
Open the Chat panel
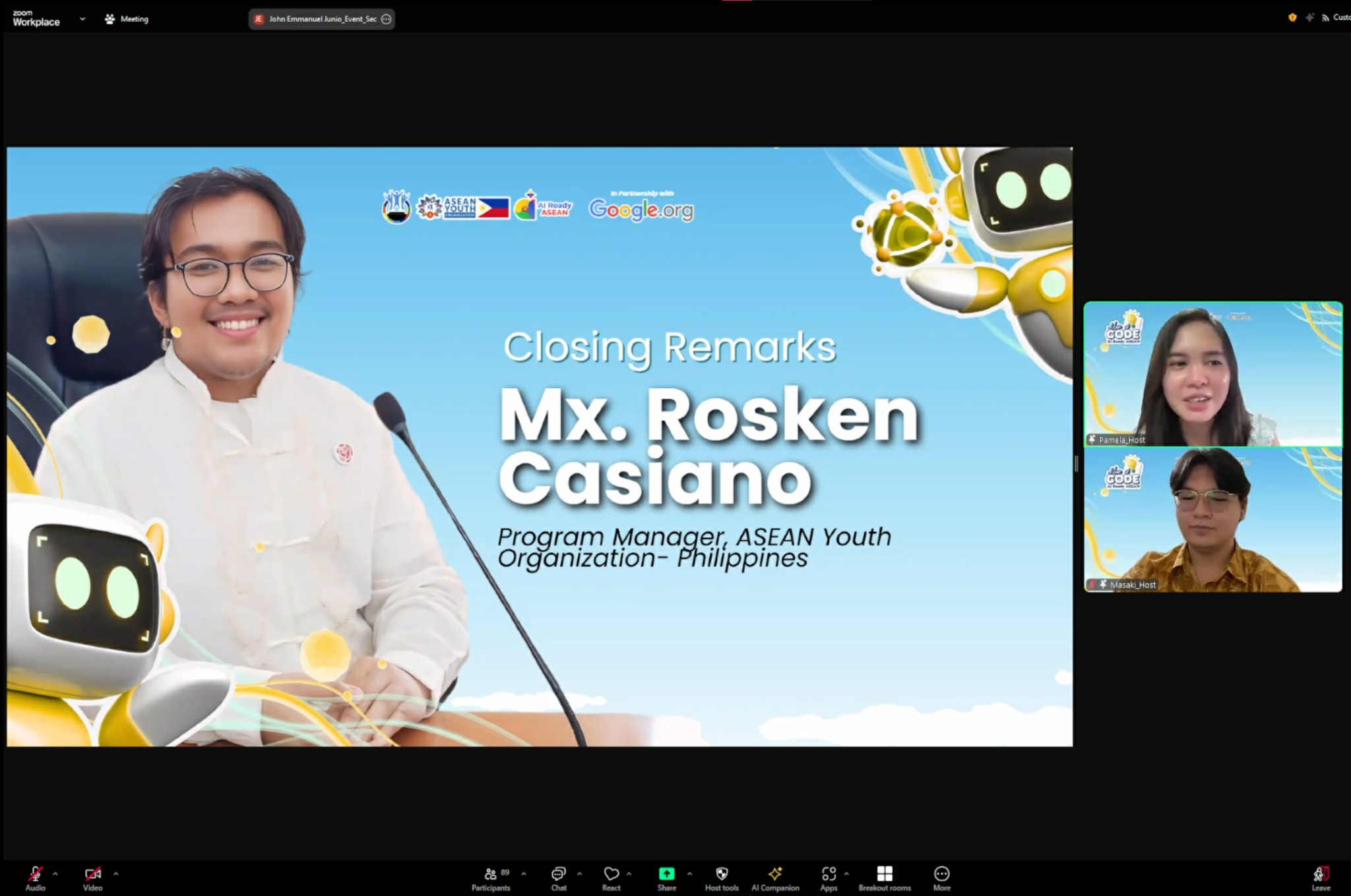(x=558, y=874)
